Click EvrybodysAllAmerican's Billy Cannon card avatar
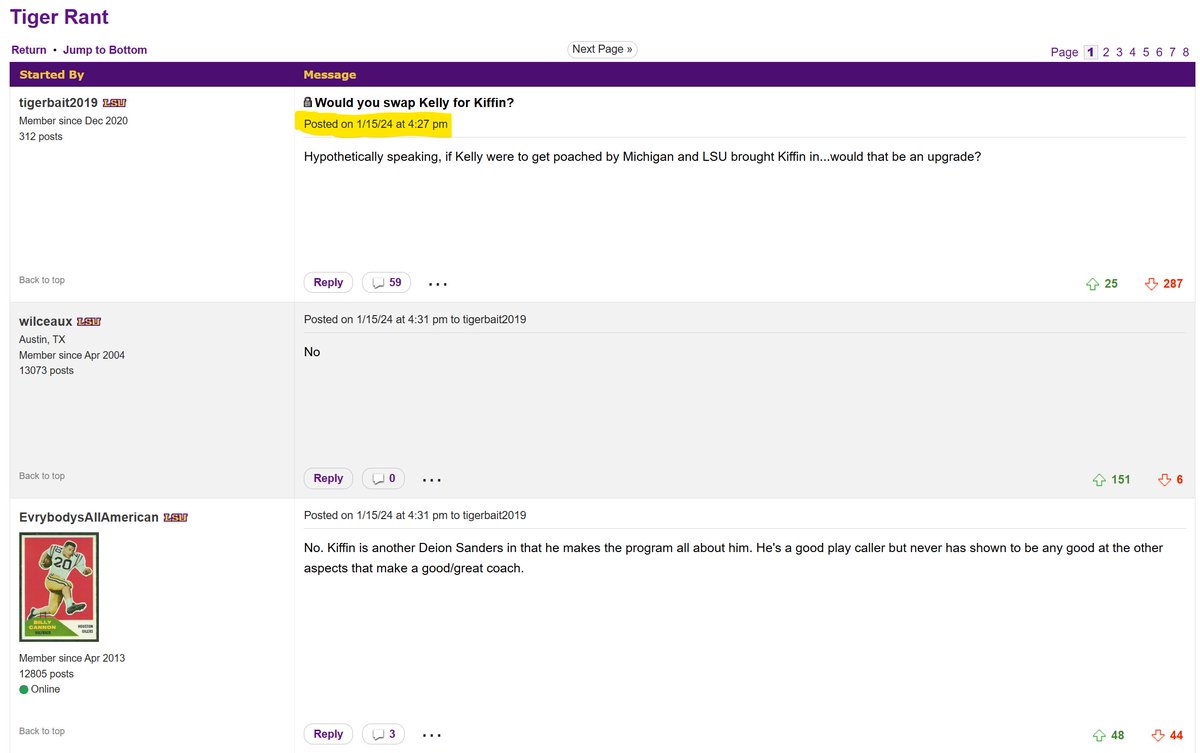Viewport: 1200px width, 753px height. click(x=59, y=587)
